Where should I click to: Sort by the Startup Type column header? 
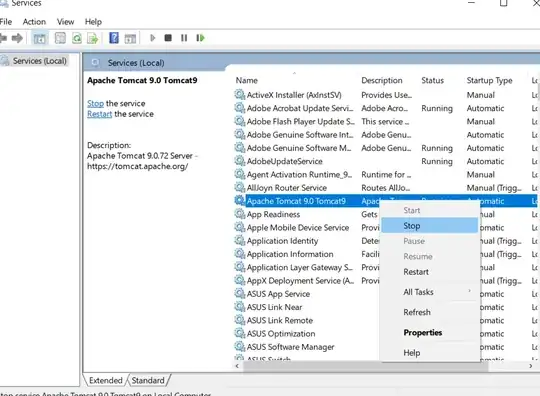[x=489, y=81]
